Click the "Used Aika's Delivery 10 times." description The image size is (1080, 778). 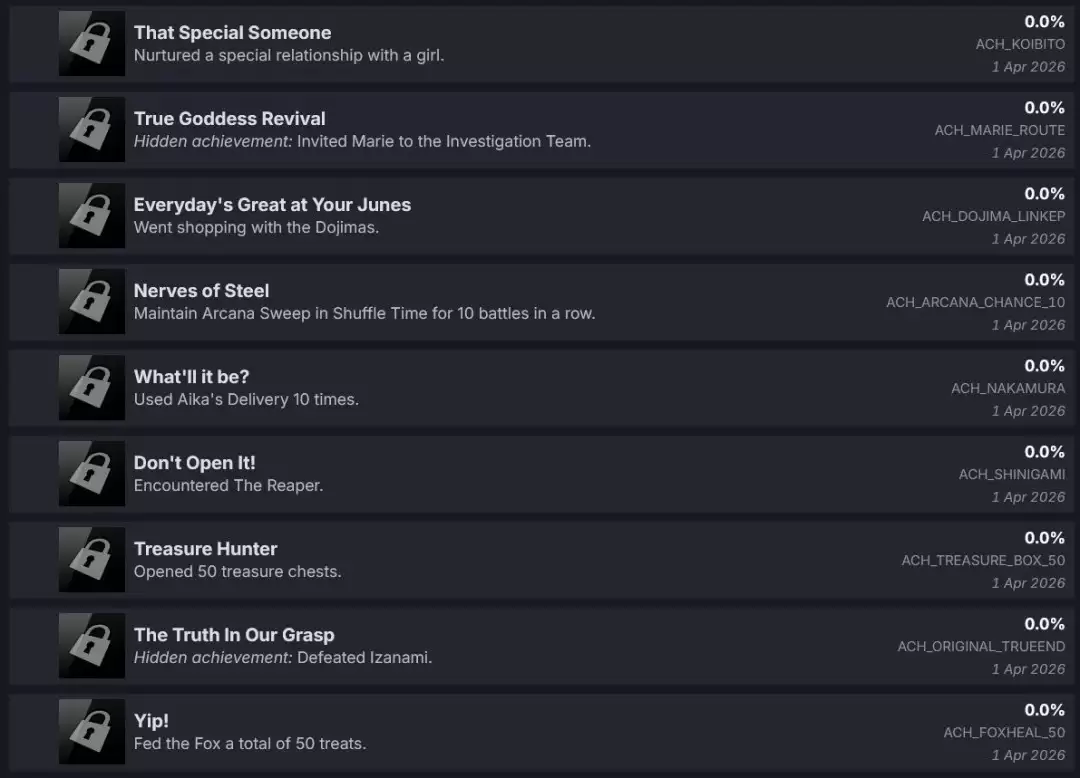click(x=246, y=400)
